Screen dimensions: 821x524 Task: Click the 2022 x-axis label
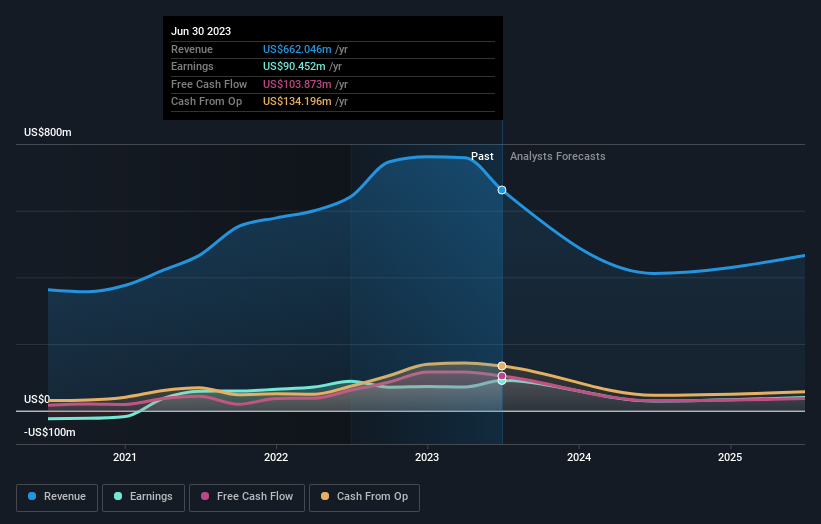[276, 458]
